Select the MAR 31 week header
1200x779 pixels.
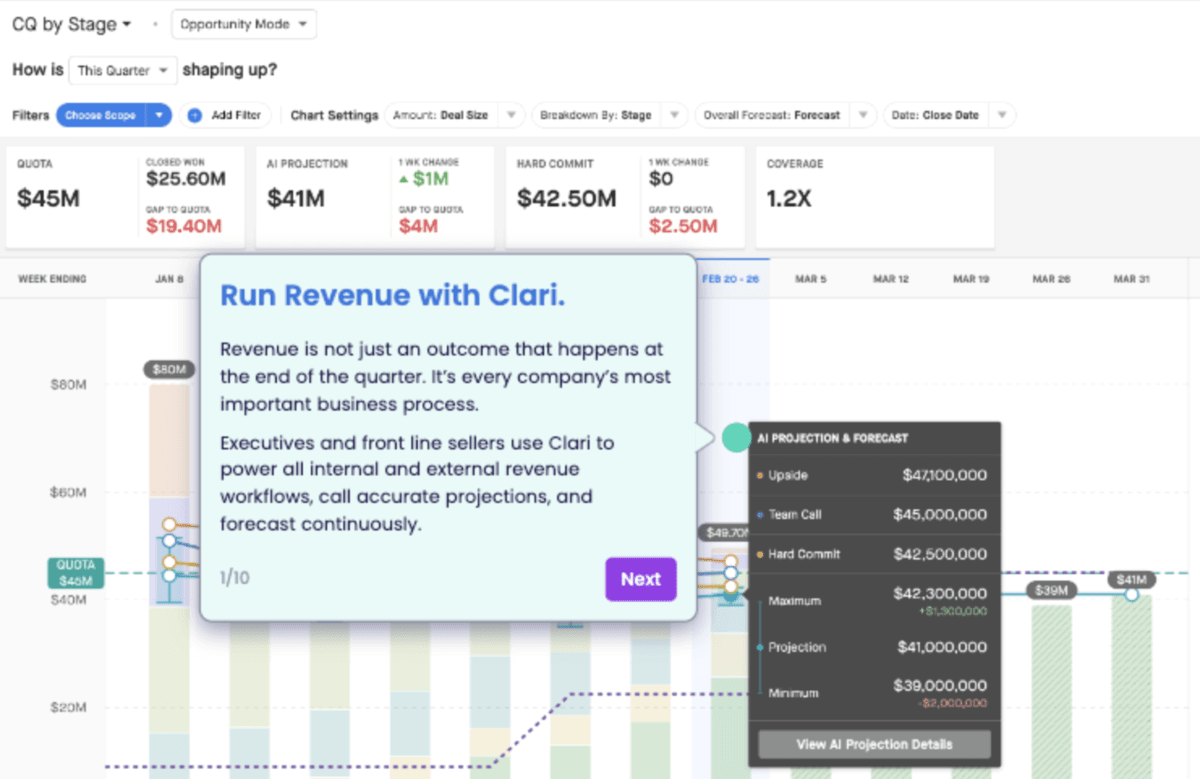[1131, 279]
